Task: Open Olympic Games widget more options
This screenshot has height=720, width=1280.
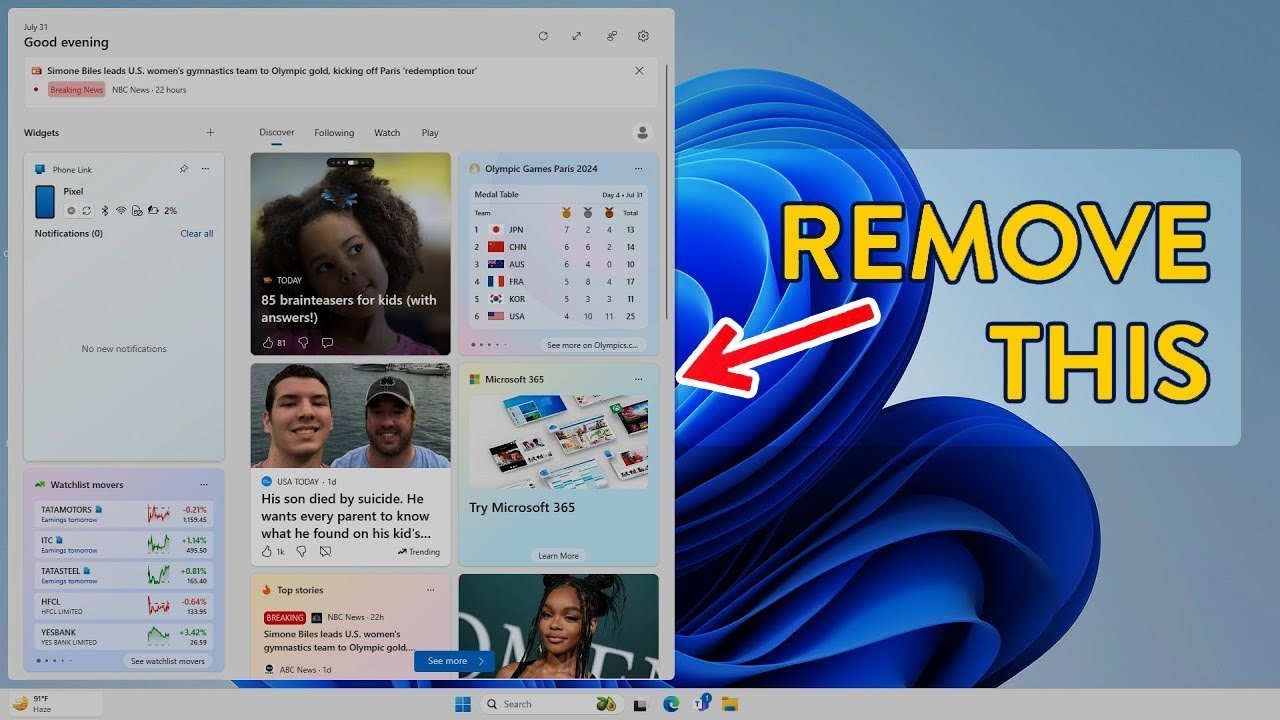Action: tap(638, 168)
